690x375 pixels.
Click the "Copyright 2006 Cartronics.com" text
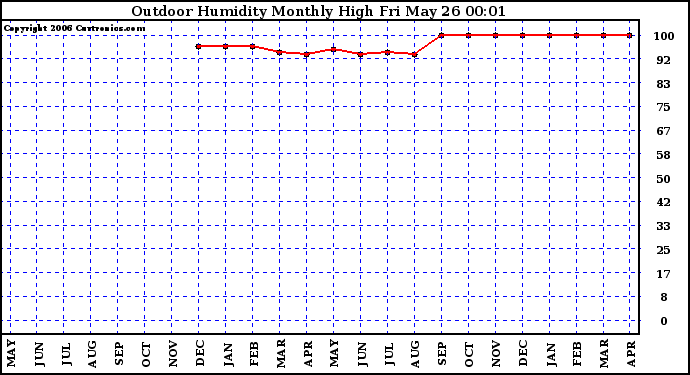coord(74,29)
